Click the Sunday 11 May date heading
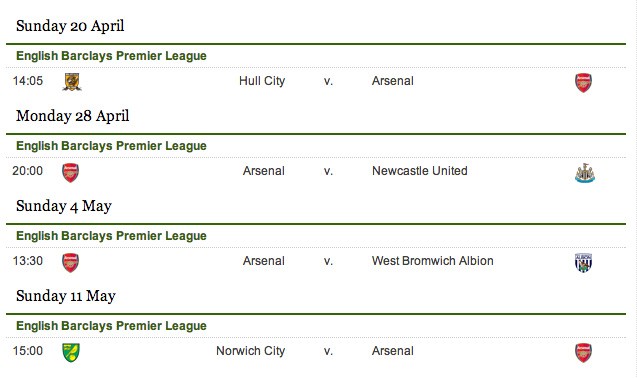The width and height of the screenshot is (637, 378). coord(66,296)
